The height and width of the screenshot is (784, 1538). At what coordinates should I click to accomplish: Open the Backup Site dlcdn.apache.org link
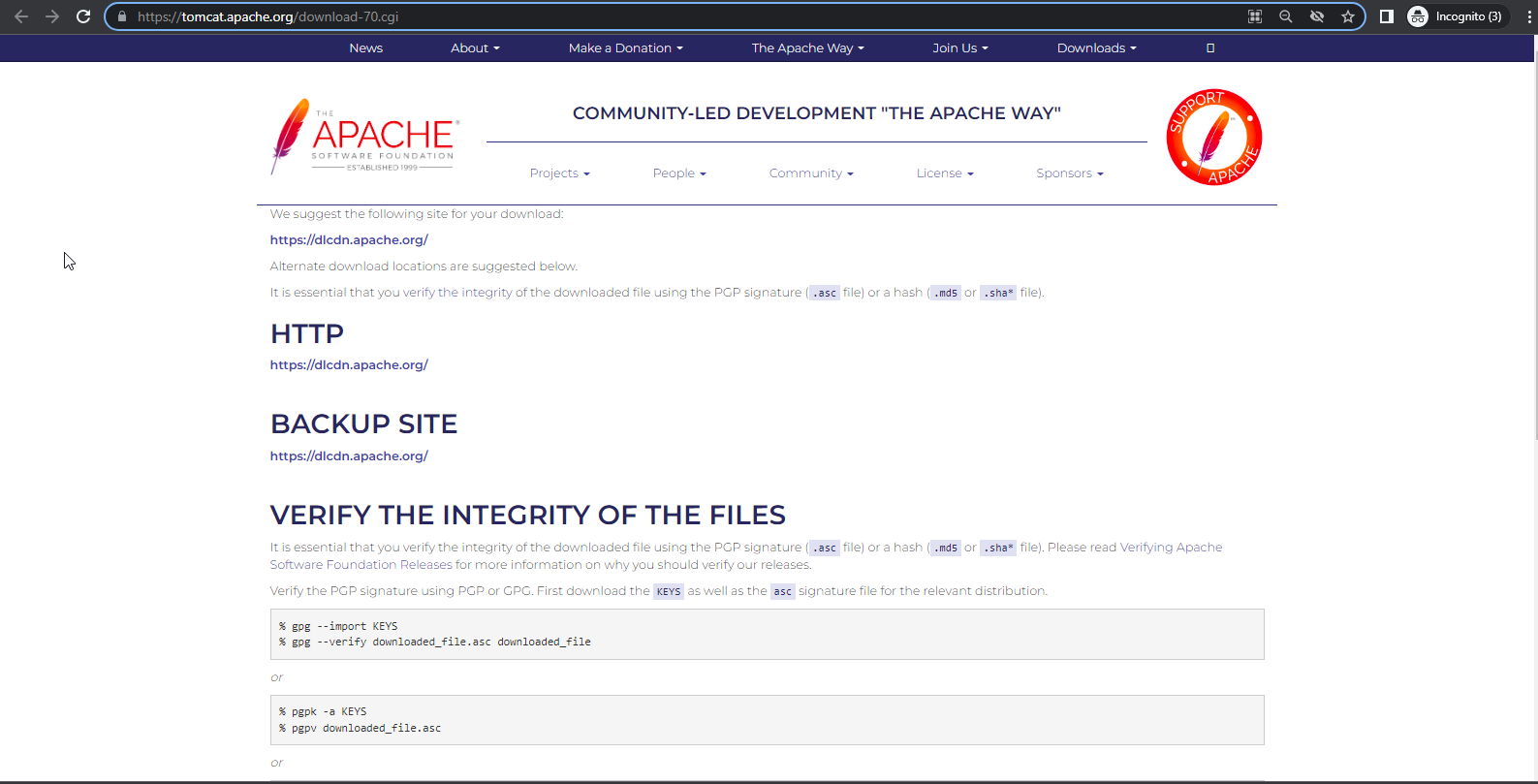[349, 456]
